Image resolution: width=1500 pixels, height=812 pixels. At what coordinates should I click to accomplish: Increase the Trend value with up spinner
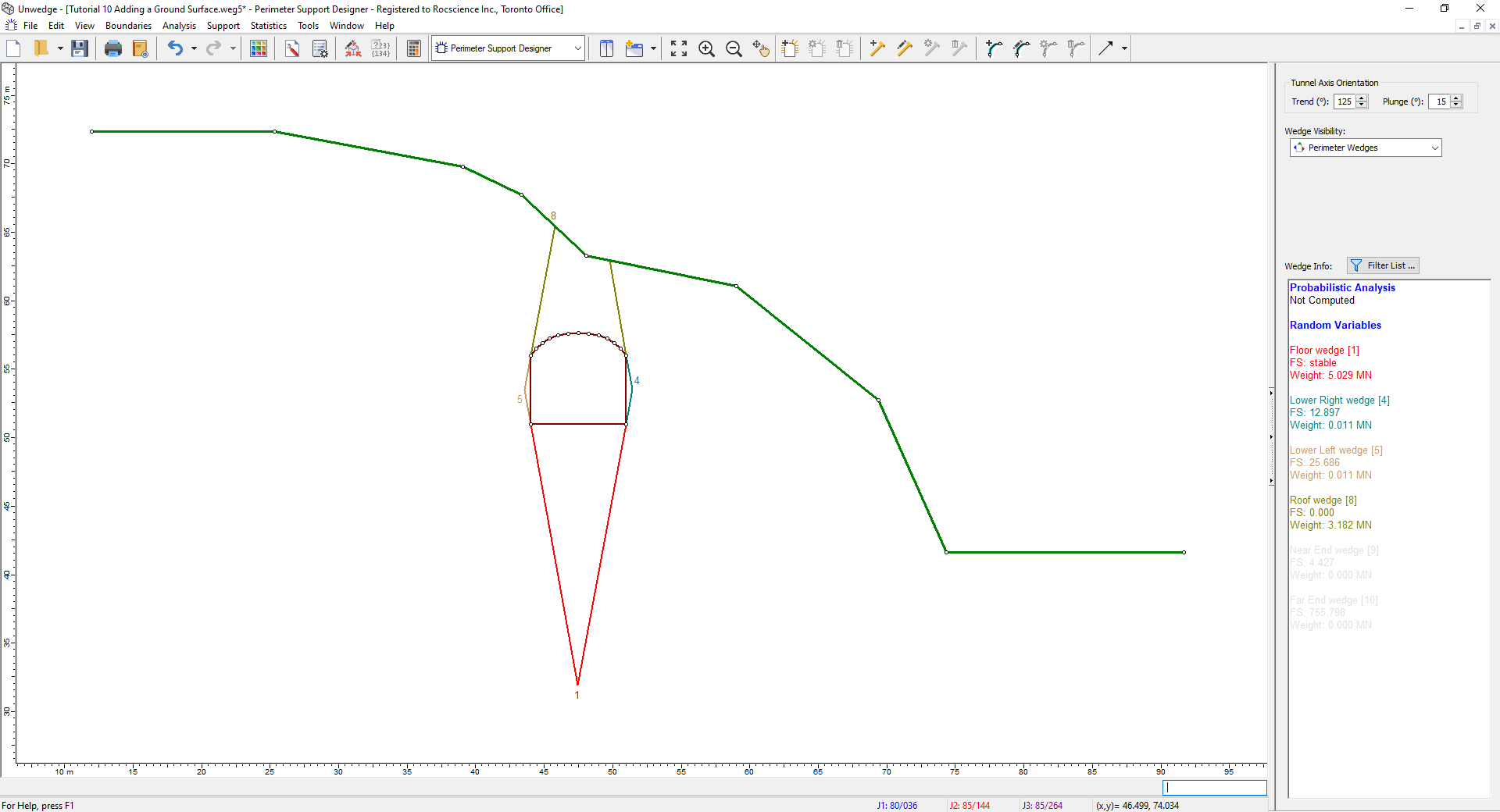point(1362,98)
